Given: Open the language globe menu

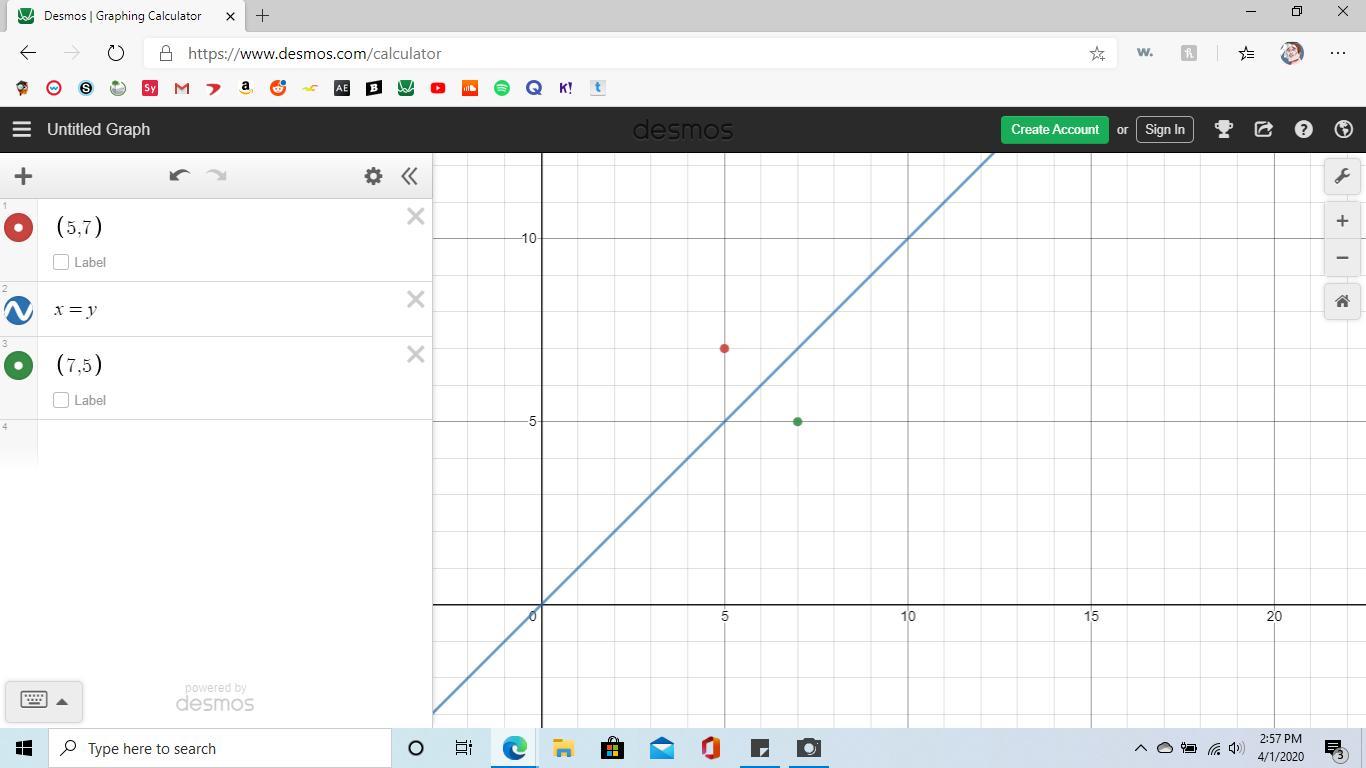Looking at the screenshot, I should coord(1343,129).
